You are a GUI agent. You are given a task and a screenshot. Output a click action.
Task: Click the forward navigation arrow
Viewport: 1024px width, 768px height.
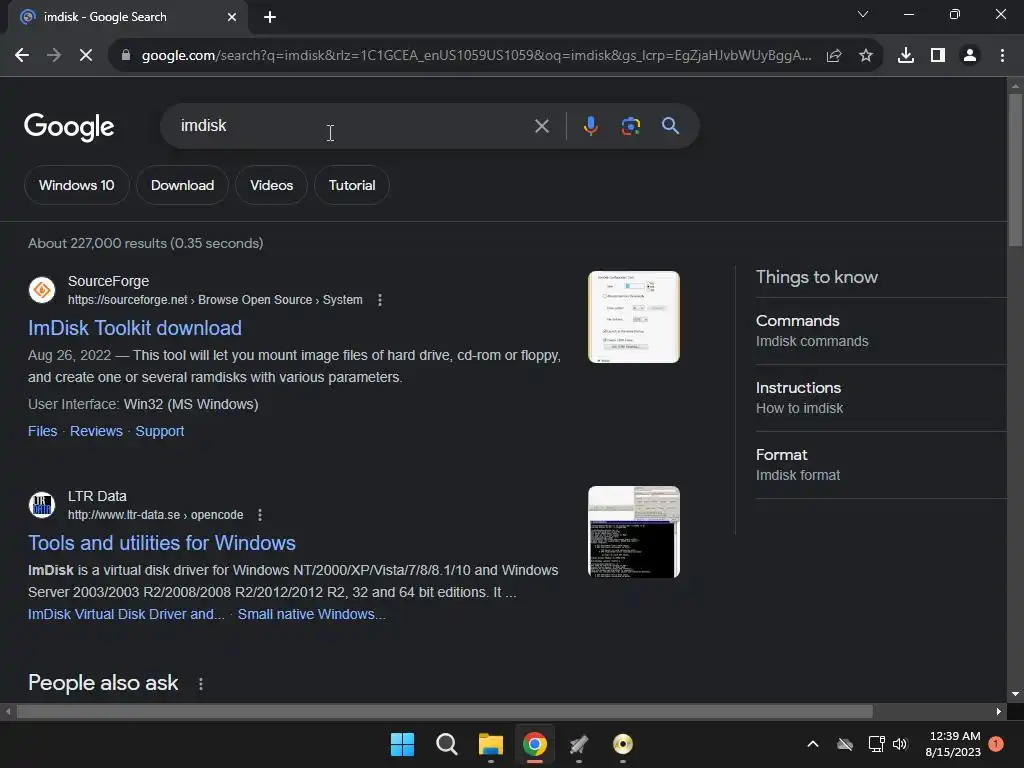tap(54, 56)
